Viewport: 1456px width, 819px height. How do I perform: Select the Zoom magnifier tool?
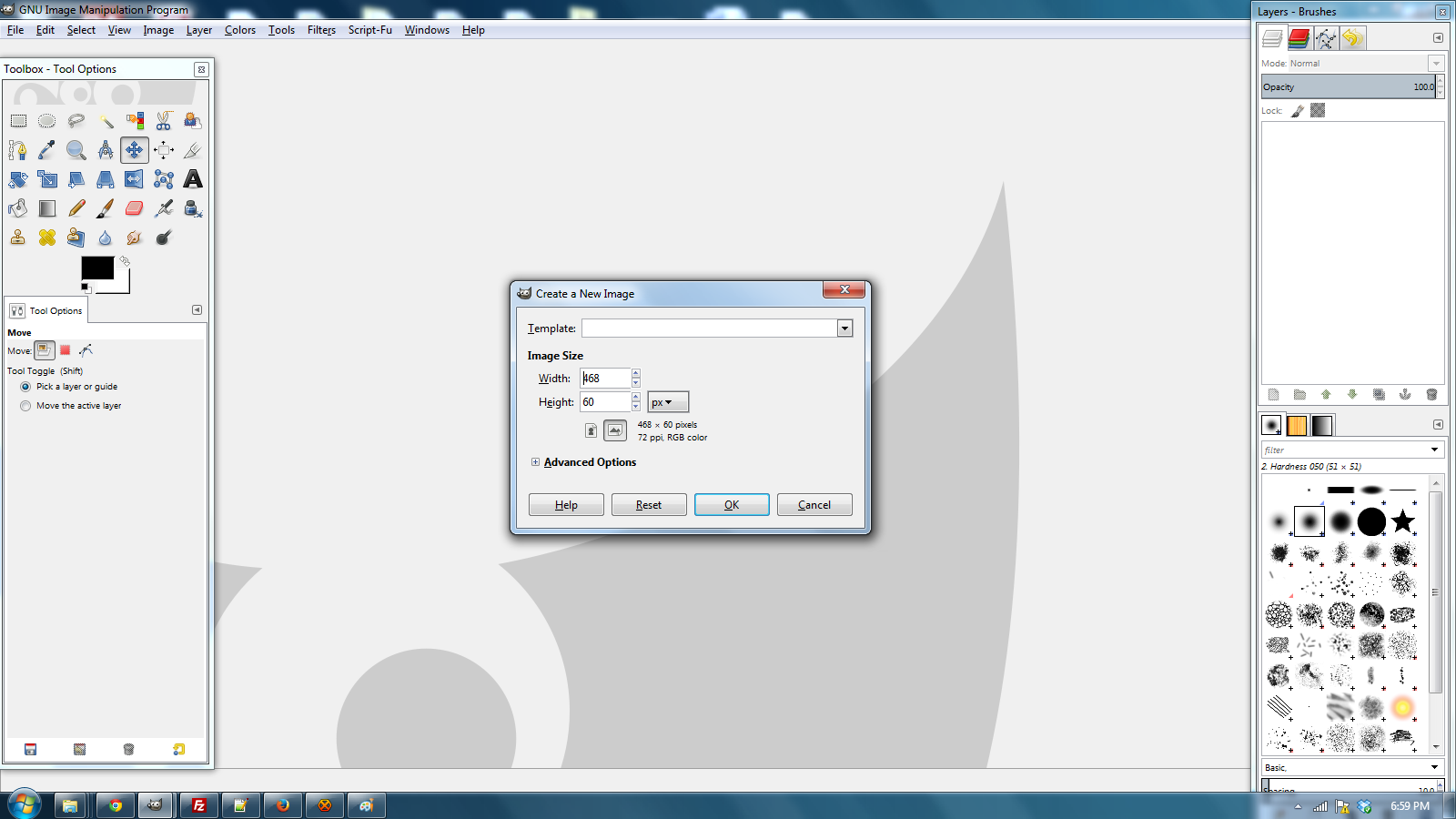(76, 150)
